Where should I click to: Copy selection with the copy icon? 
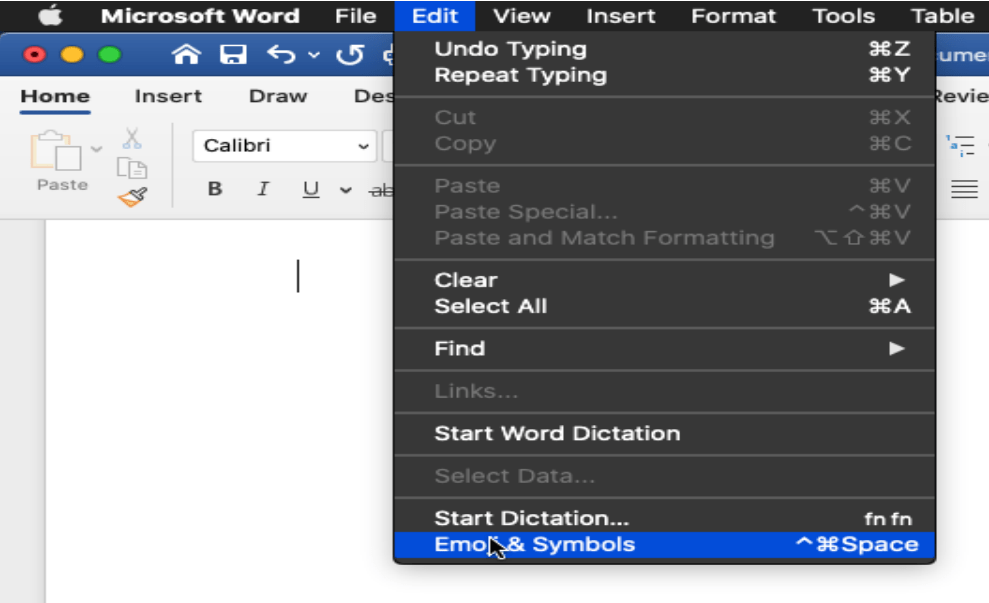(x=132, y=168)
